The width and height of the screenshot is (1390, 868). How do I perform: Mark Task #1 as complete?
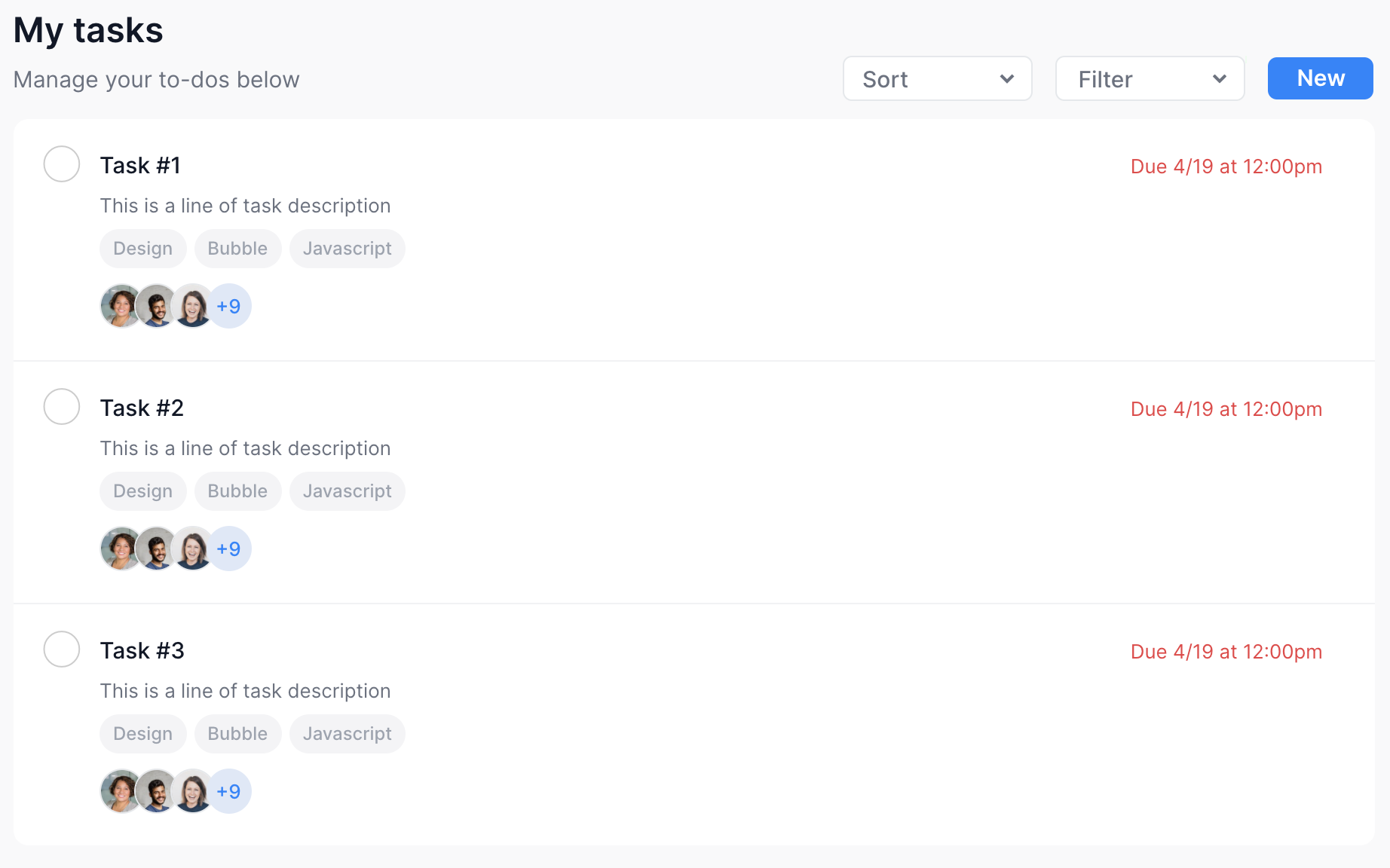coord(62,164)
